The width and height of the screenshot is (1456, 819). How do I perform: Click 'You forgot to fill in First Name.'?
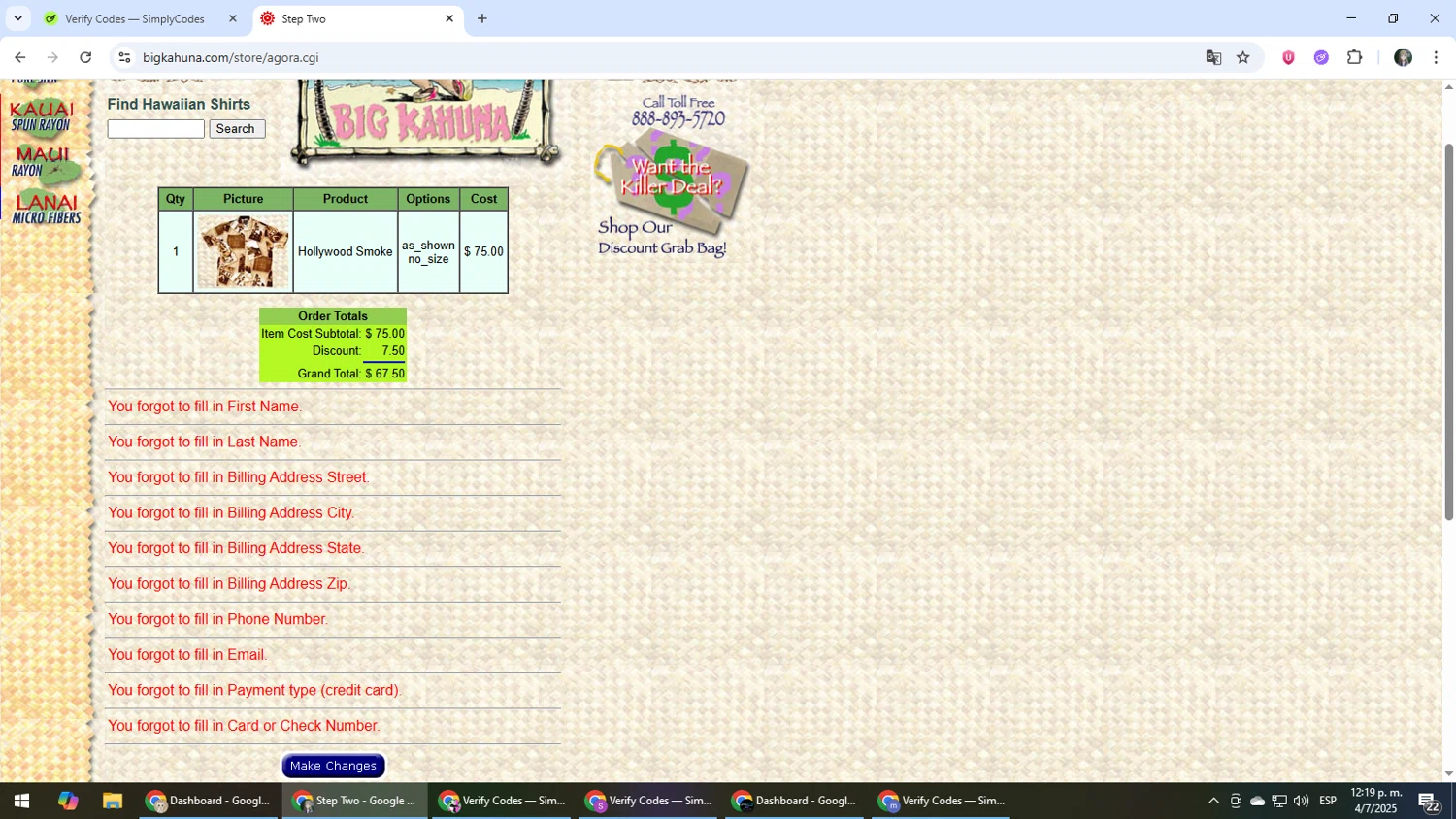205,407
